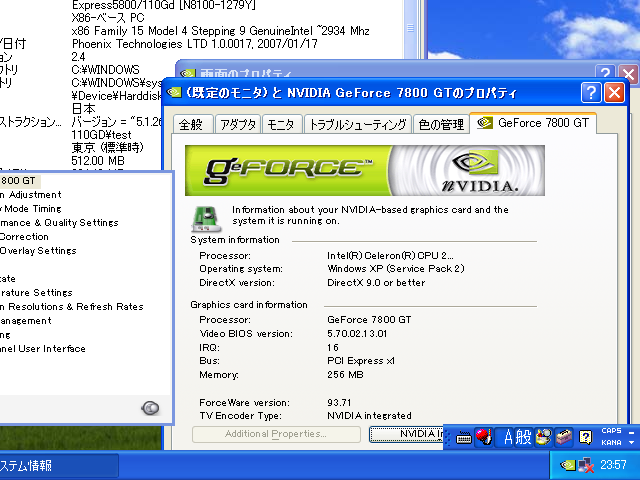Click the NVIDIA Information button
640x480 pixels.
coord(406,434)
